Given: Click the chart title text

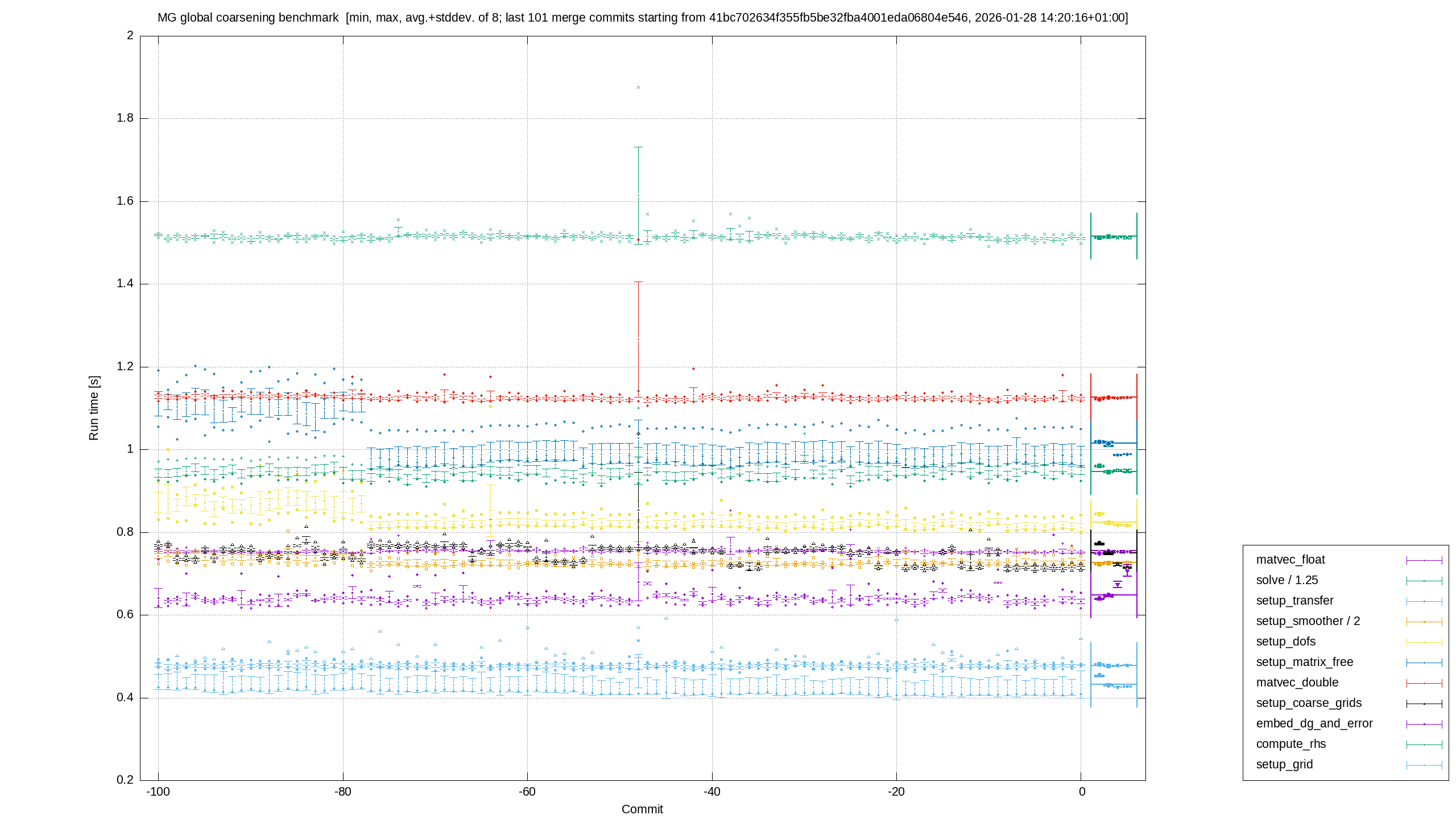Looking at the screenshot, I should (643, 18).
